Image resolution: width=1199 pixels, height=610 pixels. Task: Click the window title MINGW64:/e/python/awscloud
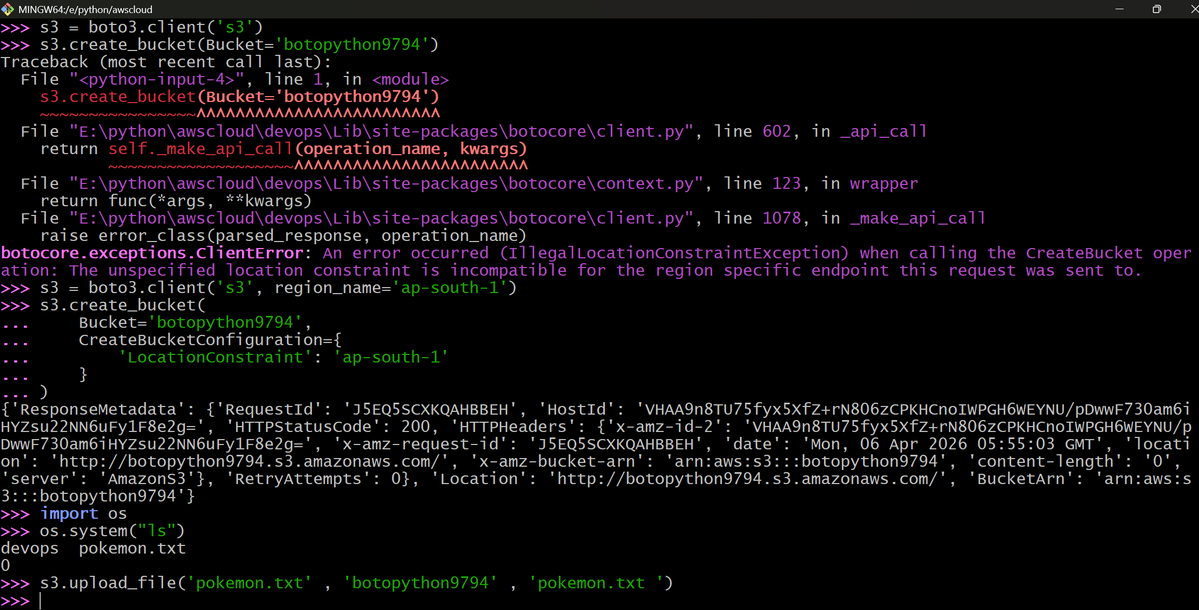85,9
